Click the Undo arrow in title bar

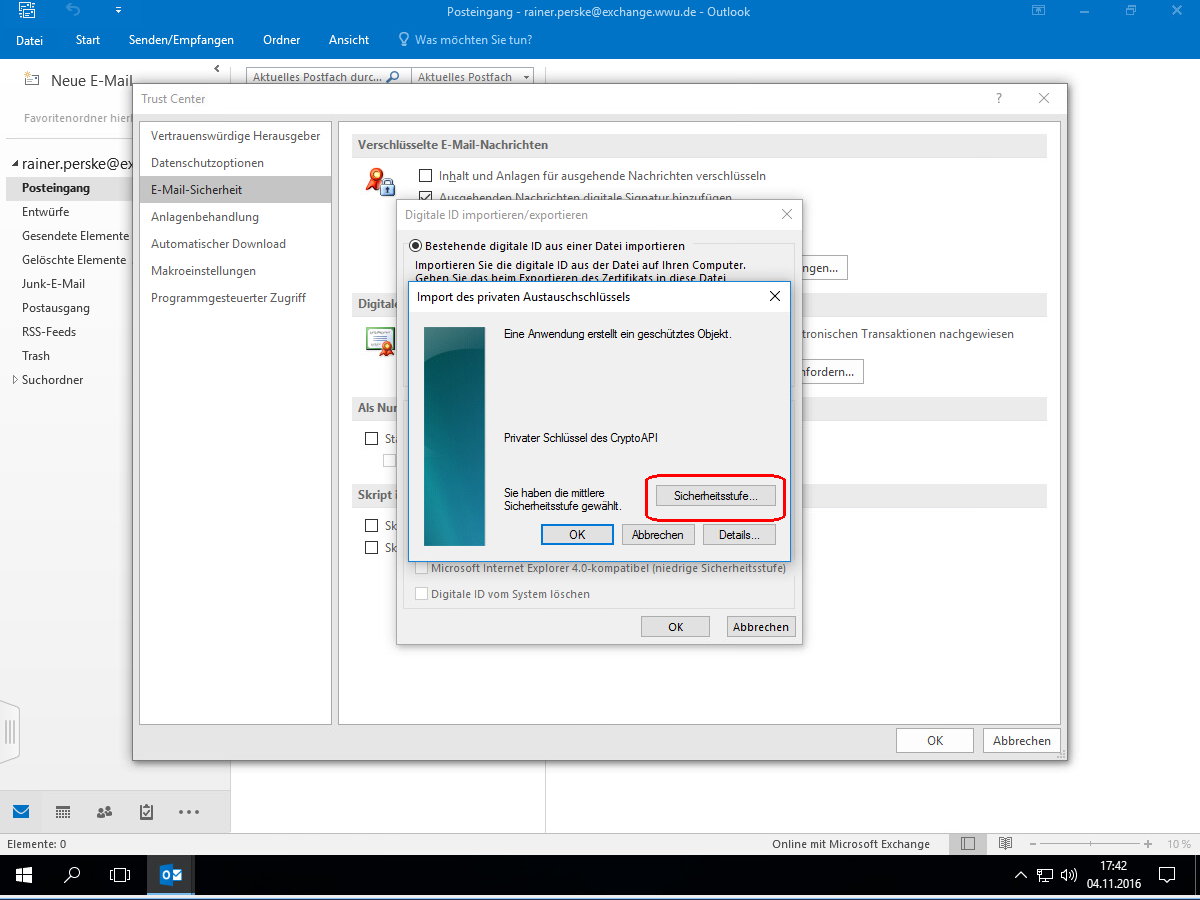point(73,11)
